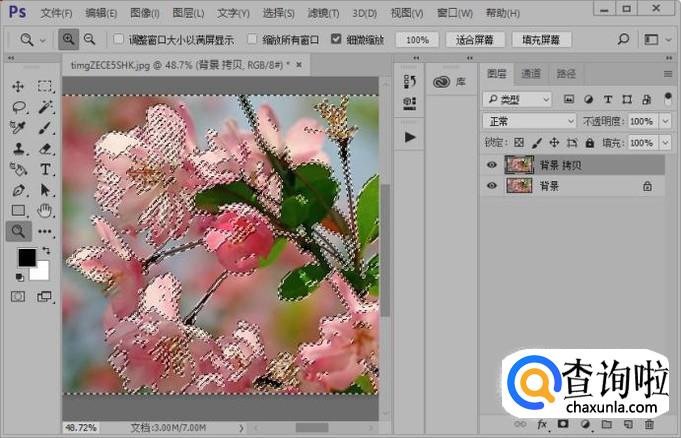Pick the Lasso tool
The image size is (681, 438).
19,107
